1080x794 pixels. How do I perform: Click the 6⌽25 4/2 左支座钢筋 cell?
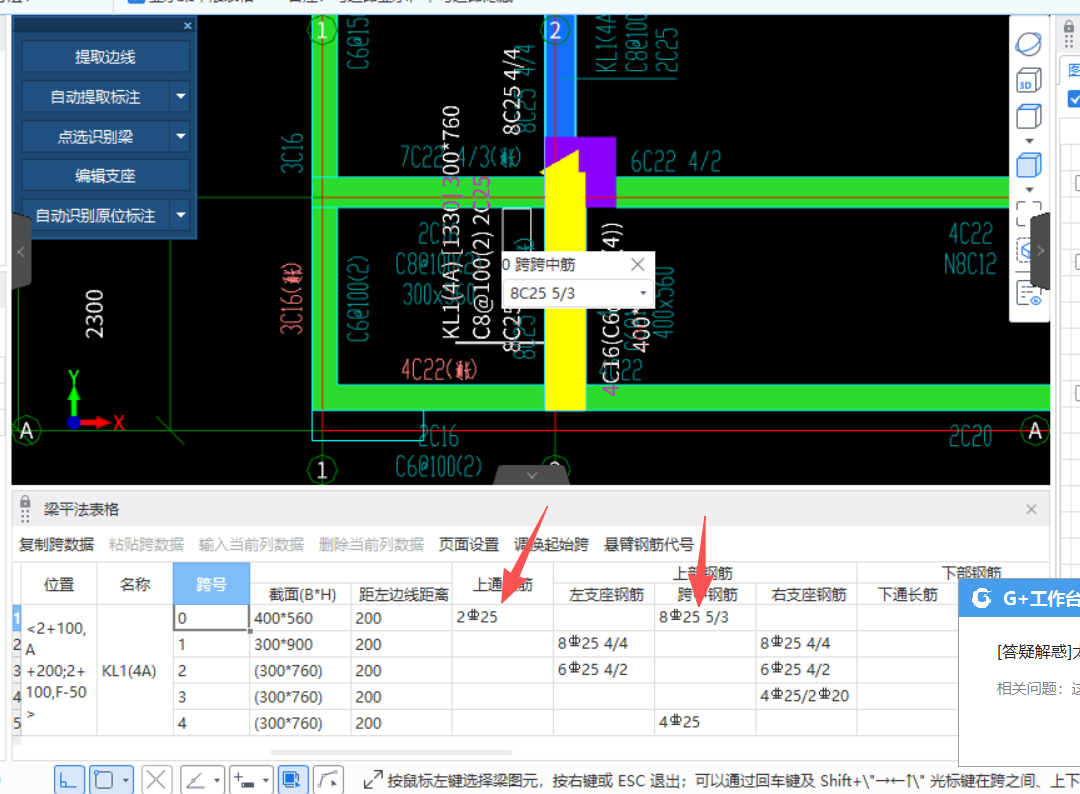click(604, 670)
